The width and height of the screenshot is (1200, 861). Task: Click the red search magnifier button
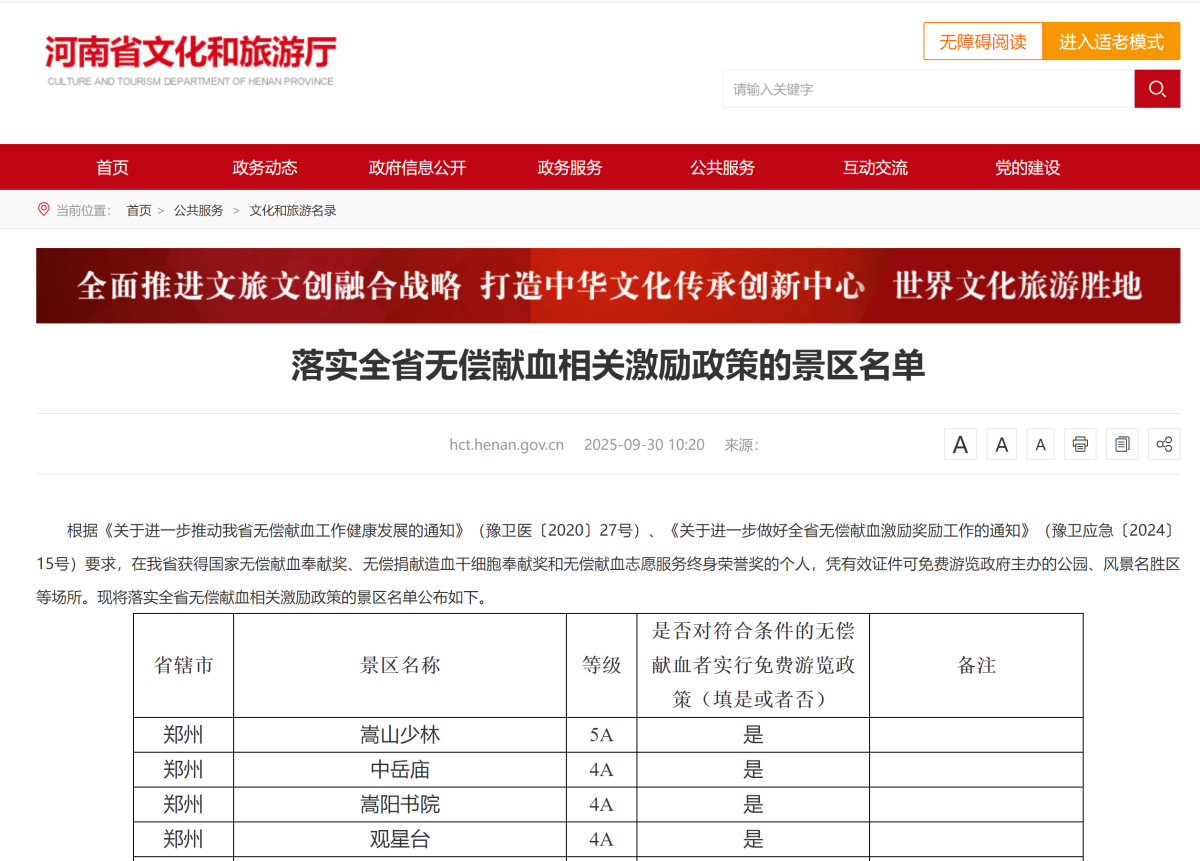click(1157, 89)
